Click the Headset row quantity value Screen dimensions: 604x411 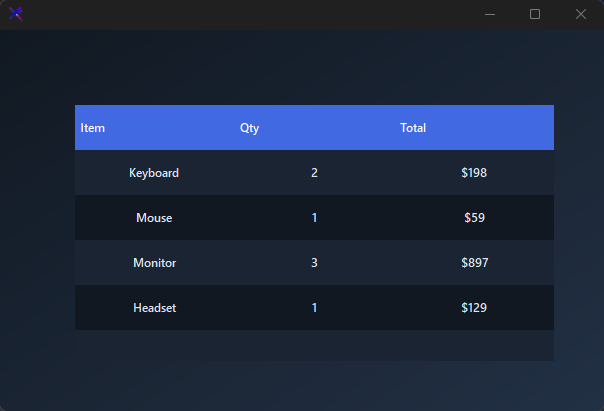(x=314, y=308)
